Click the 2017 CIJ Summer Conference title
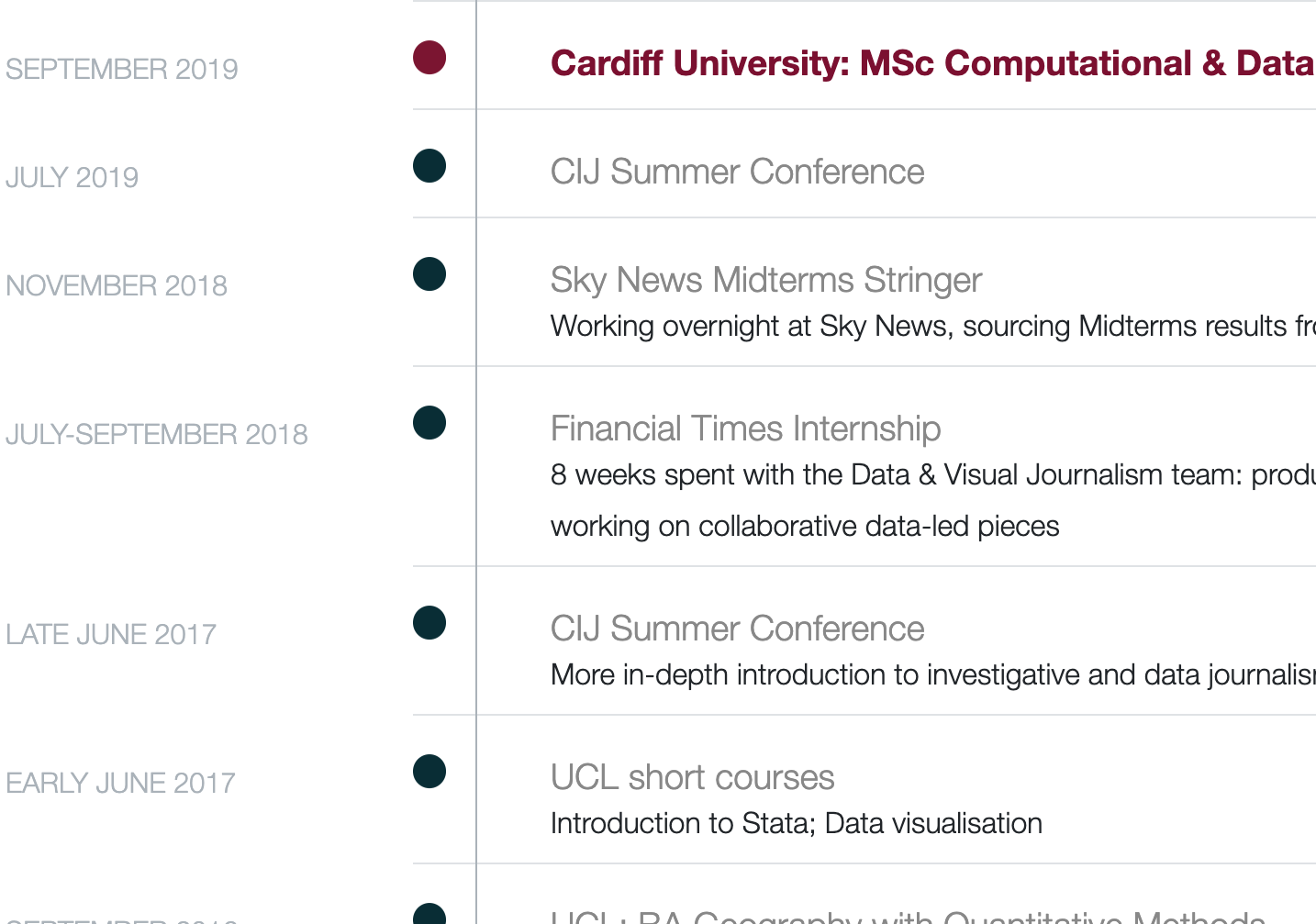The image size is (1316, 924). point(737,629)
